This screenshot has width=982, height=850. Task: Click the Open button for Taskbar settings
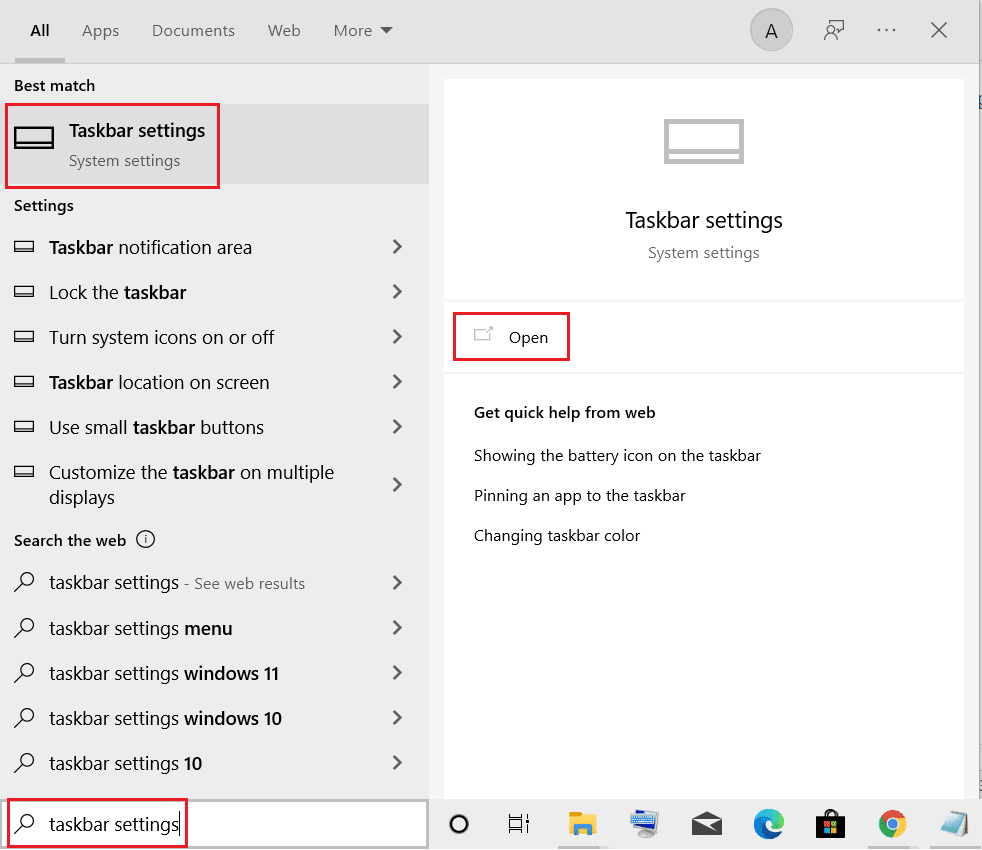pyautogui.click(x=511, y=337)
